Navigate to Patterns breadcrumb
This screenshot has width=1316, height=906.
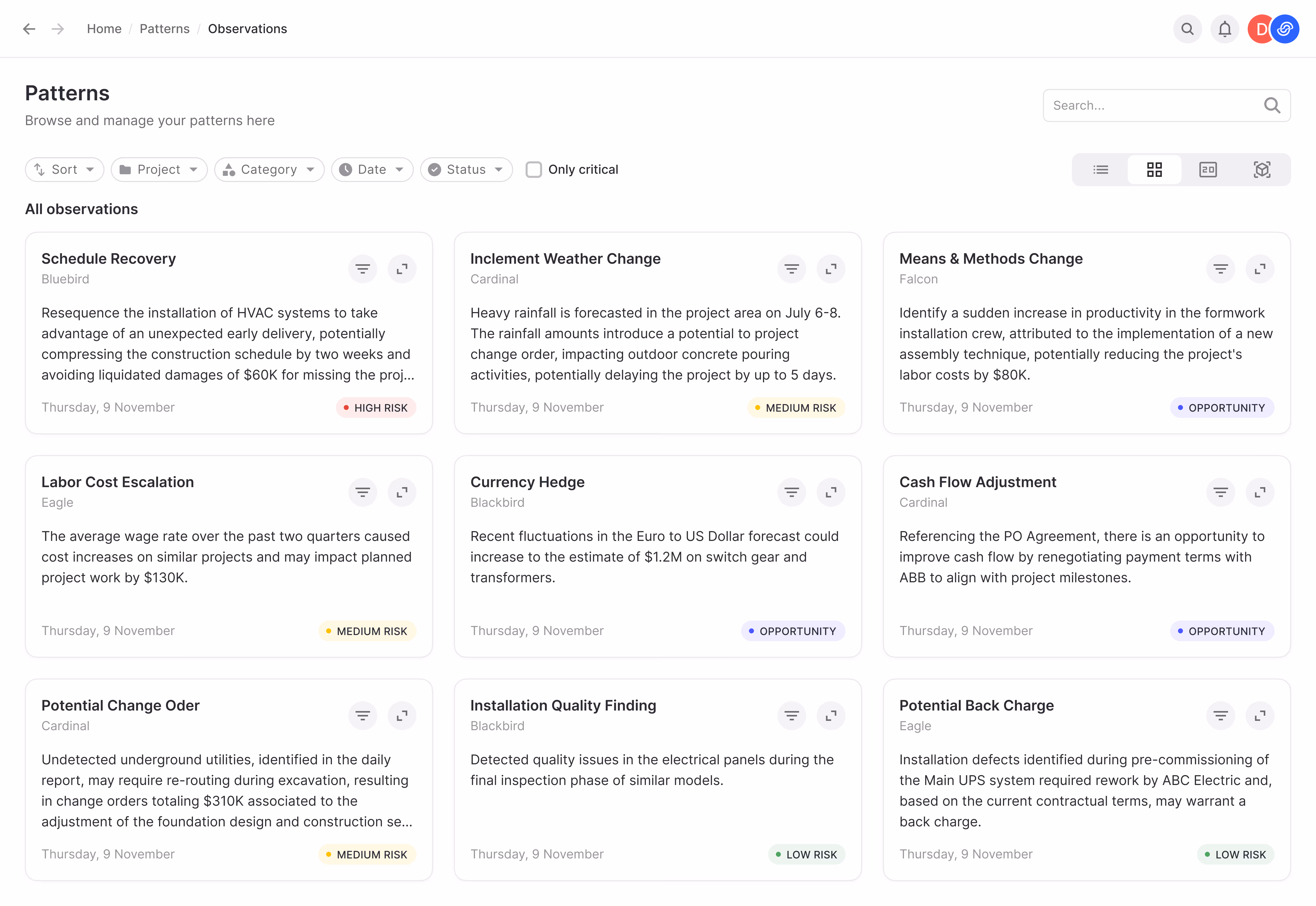click(165, 28)
